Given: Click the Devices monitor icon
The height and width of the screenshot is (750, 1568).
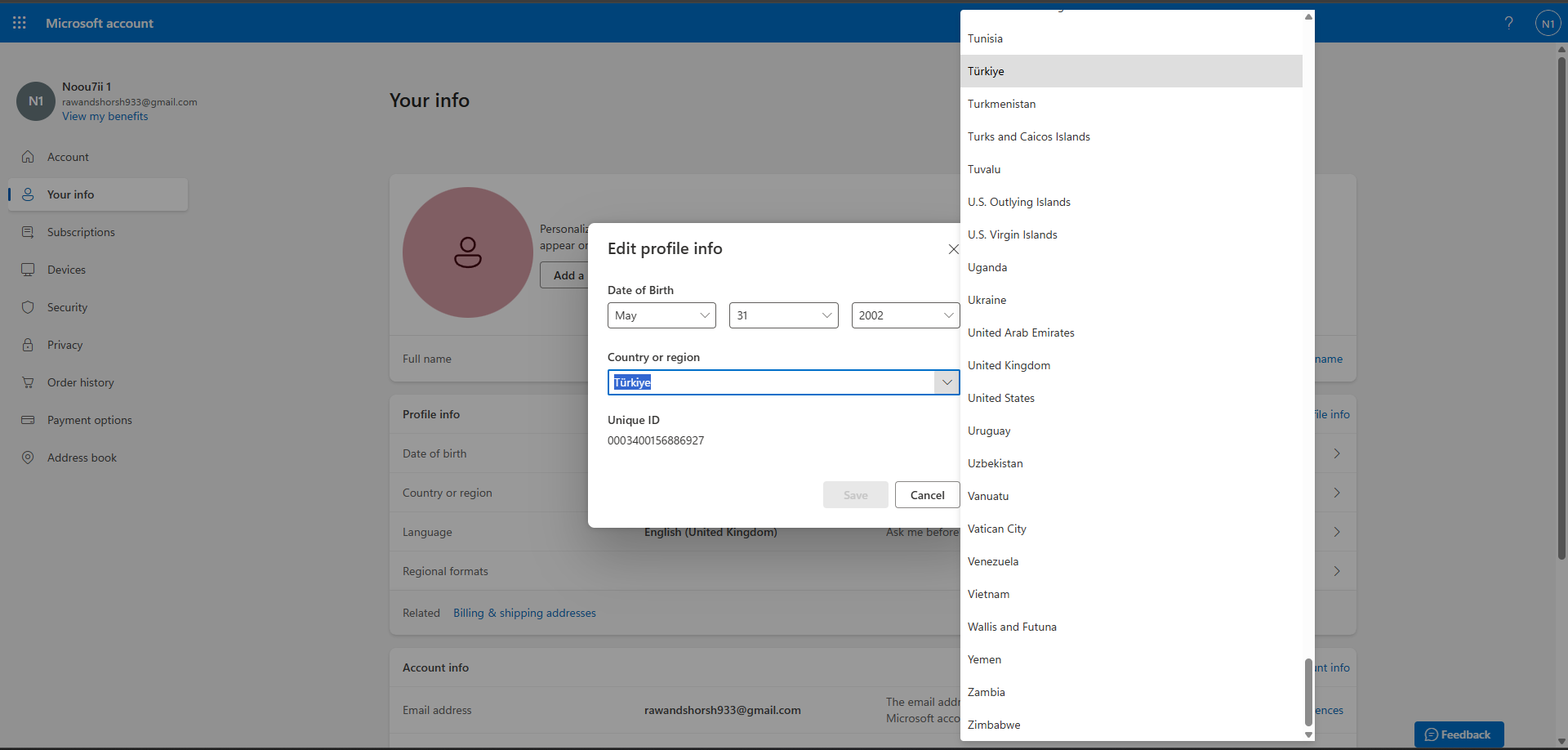Looking at the screenshot, I should pyautogui.click(x=28, y=270).
